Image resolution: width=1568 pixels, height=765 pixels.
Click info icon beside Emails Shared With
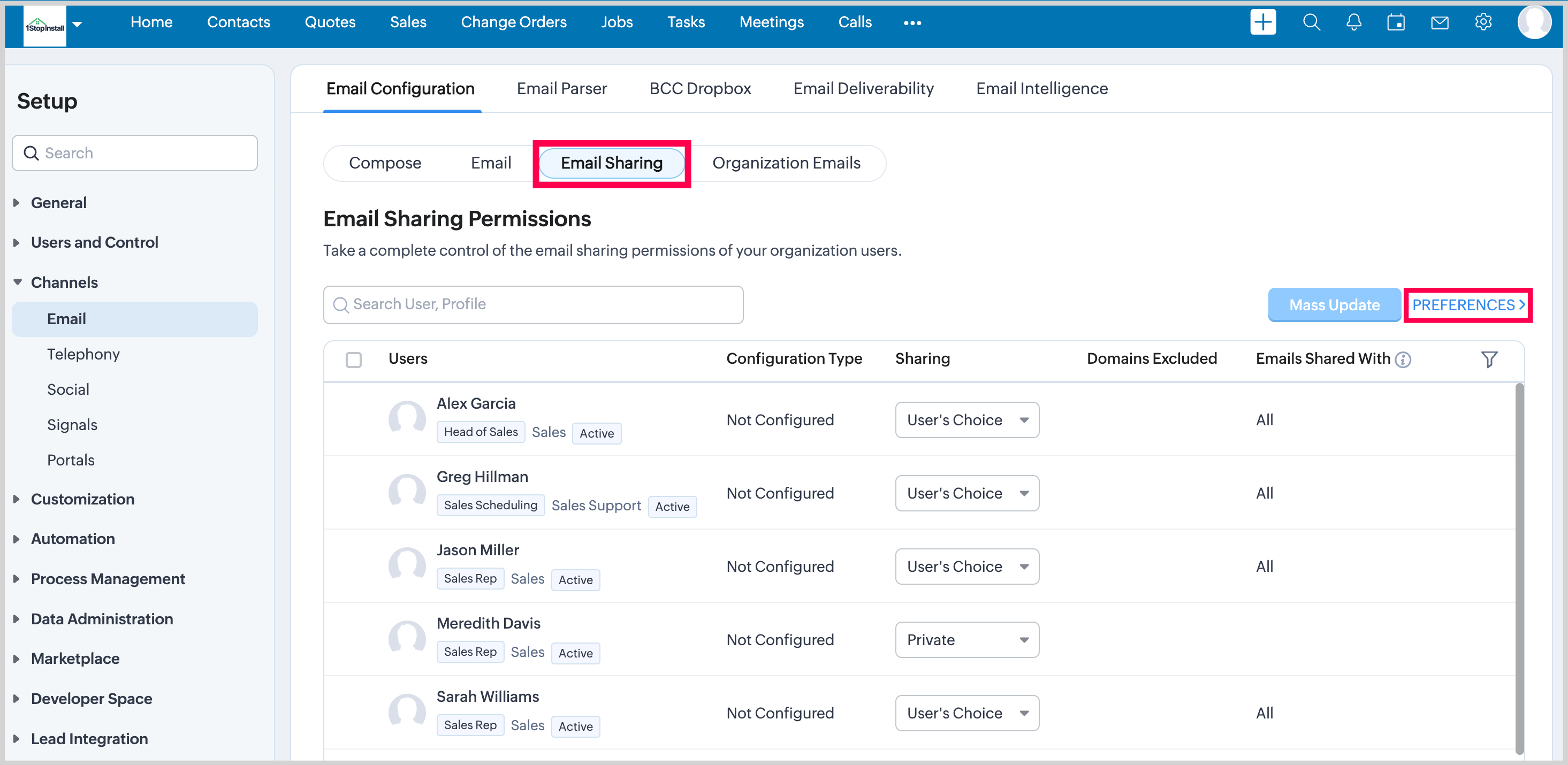point(1403,359)
